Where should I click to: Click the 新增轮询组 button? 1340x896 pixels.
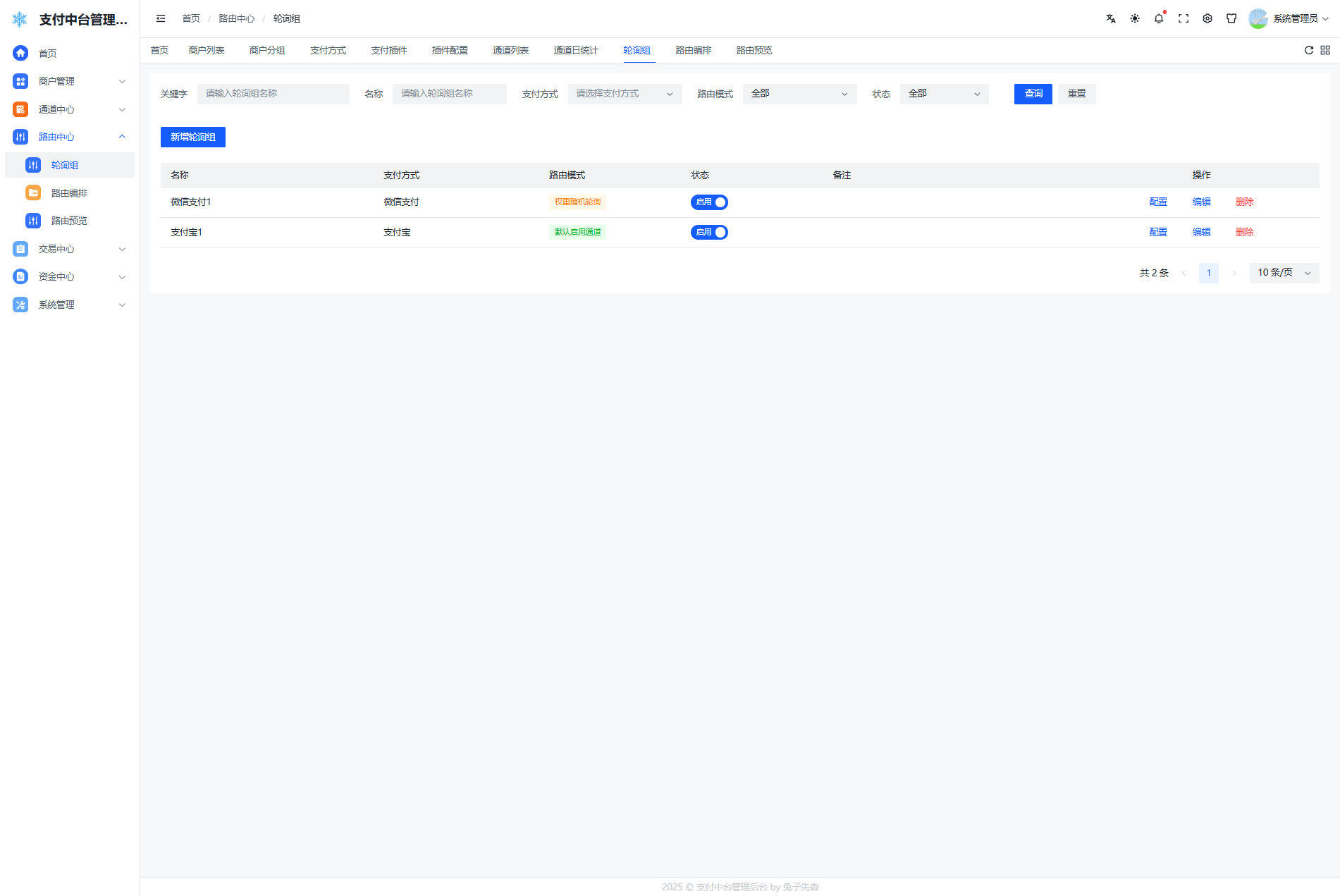coord(193,137)
